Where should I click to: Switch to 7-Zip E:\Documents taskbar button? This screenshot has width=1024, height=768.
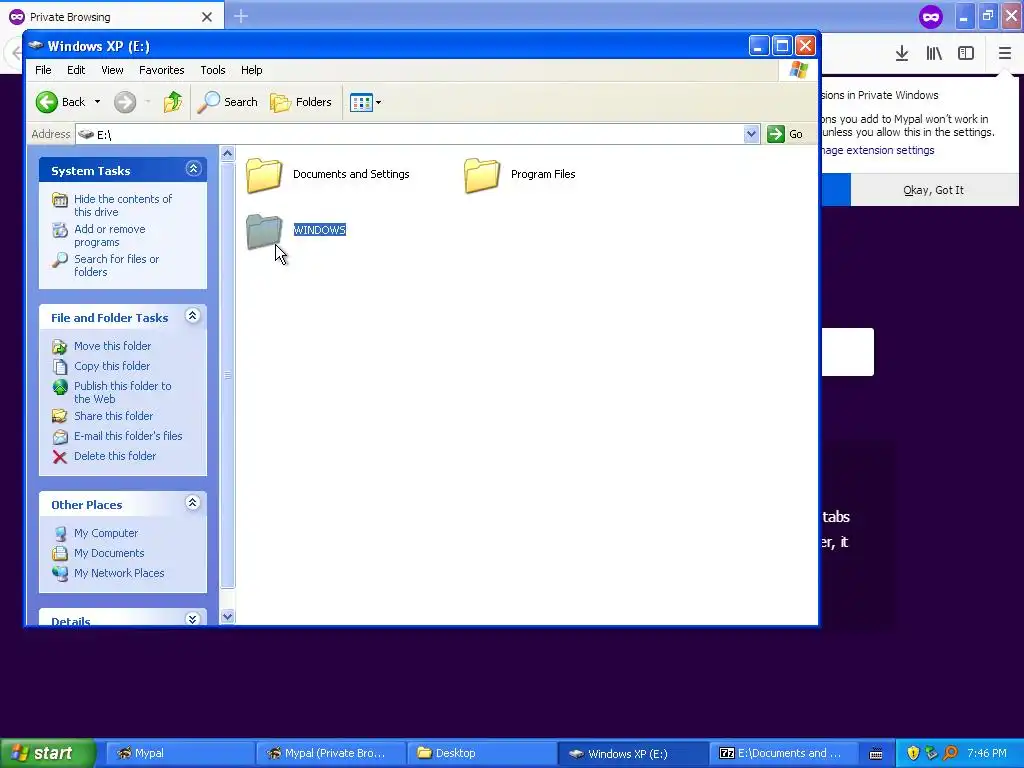click(782, 753)
